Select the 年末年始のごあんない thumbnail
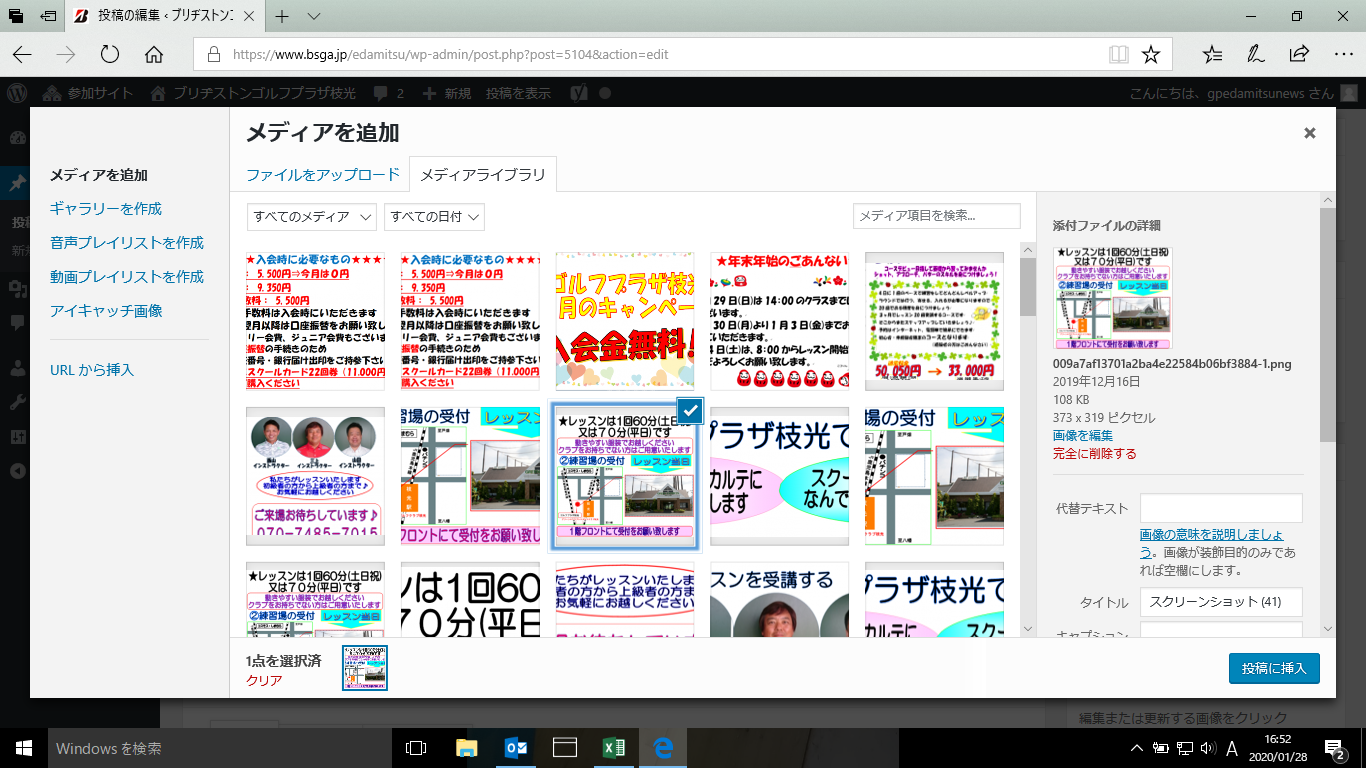1366x768 pixels. point(780,321)
